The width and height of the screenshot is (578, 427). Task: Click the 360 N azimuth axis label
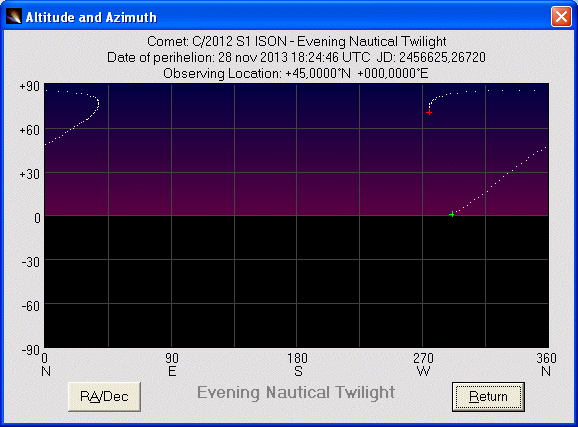click(x=546, y=364)
